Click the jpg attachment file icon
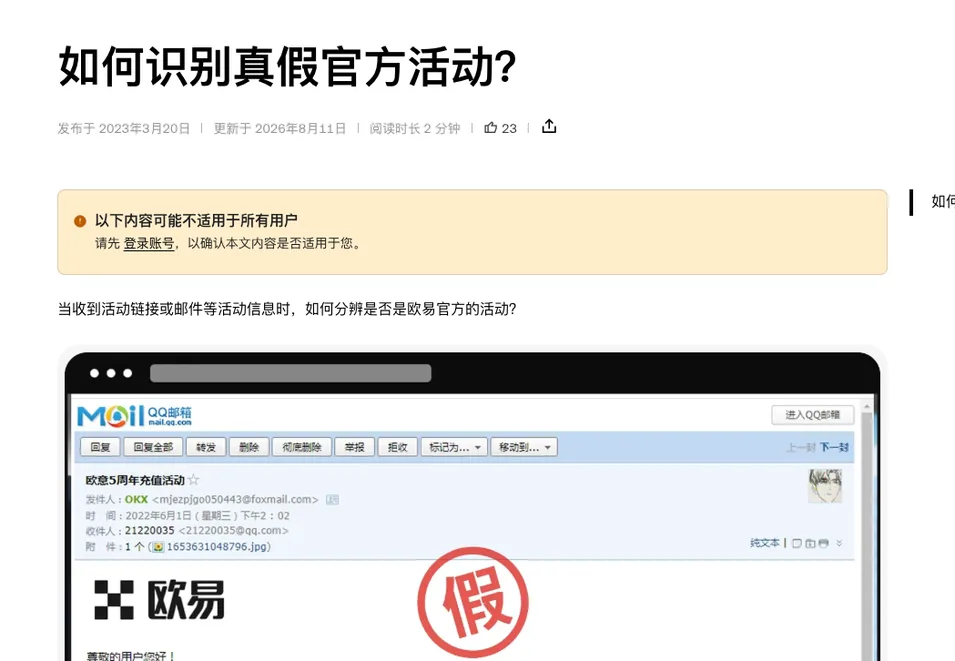This screenshot has width=955, height=661. (158, 546)
